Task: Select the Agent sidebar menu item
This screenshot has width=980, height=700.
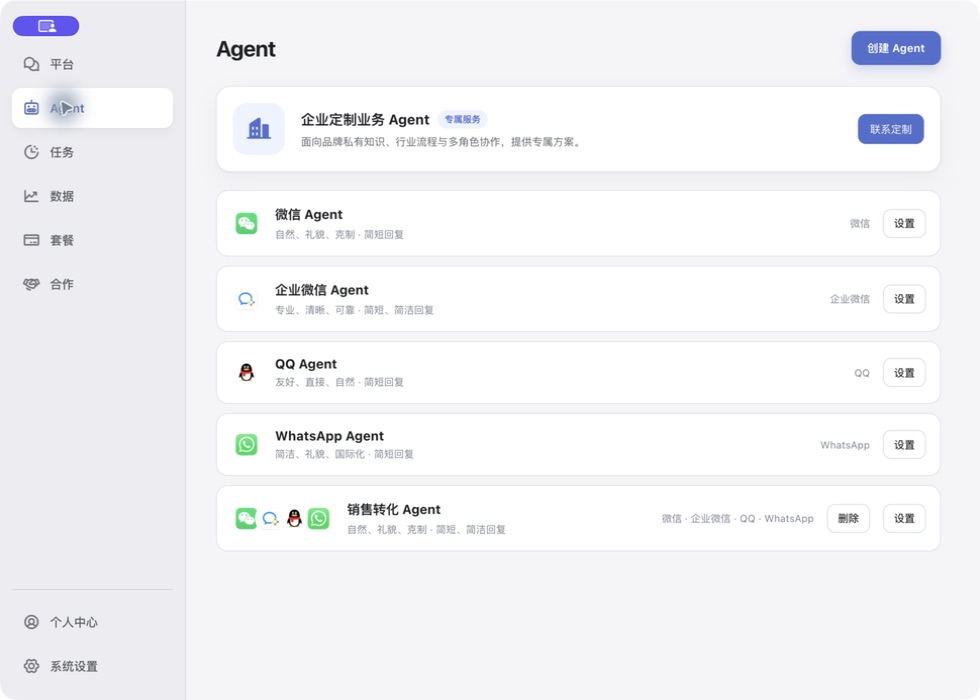Action: pos(92,108)
